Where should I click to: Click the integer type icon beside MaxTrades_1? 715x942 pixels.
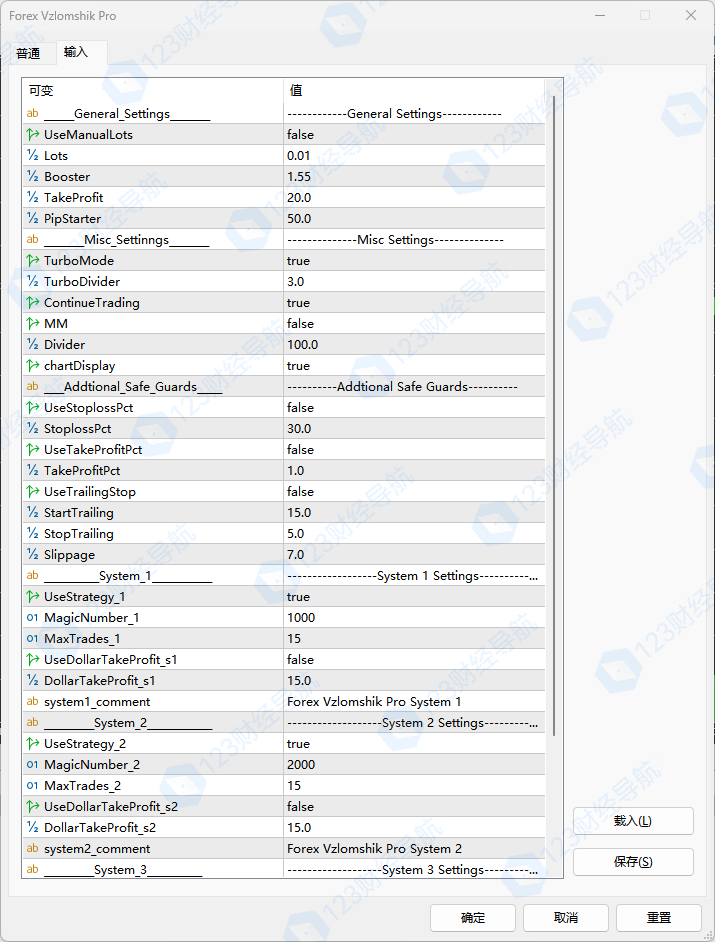(x=32, y=639)
